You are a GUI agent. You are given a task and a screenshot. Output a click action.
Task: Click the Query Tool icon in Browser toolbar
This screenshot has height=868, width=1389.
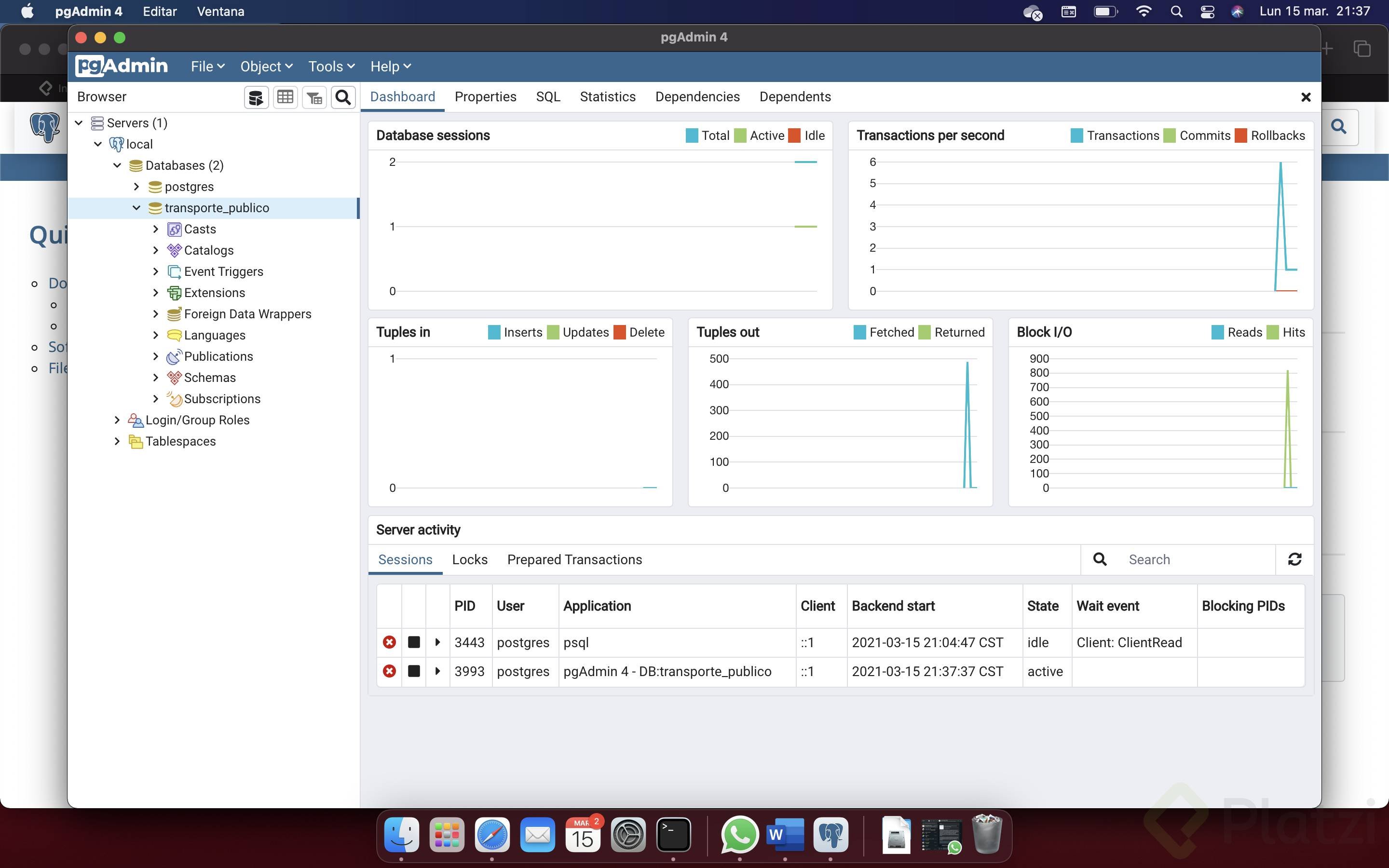coord(256,97)
